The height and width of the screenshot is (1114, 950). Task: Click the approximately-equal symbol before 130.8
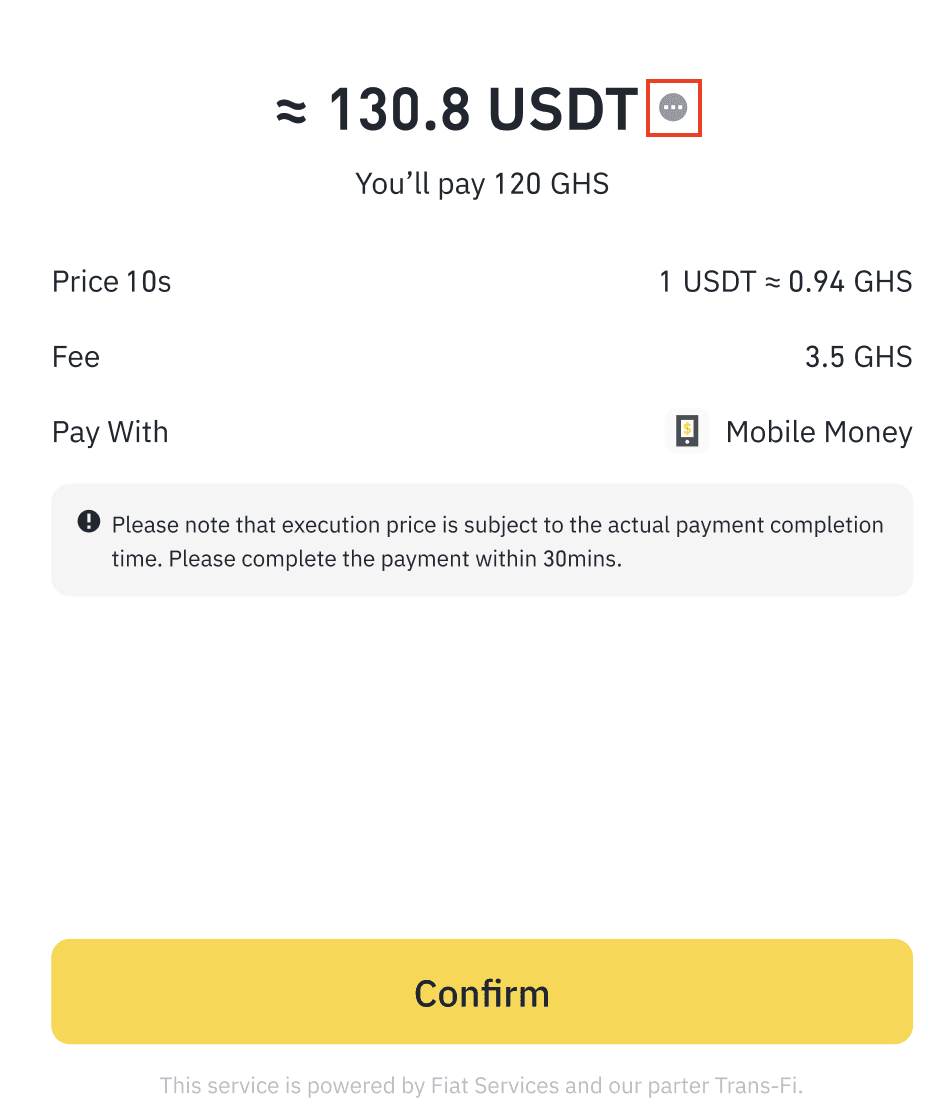pos(291,111)
